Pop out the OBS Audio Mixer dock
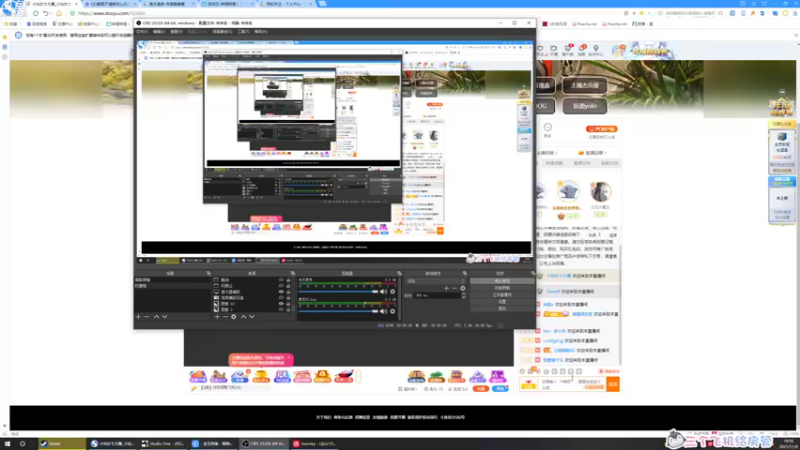Screen dimensions: 800x450 click(x=399, y=273)
